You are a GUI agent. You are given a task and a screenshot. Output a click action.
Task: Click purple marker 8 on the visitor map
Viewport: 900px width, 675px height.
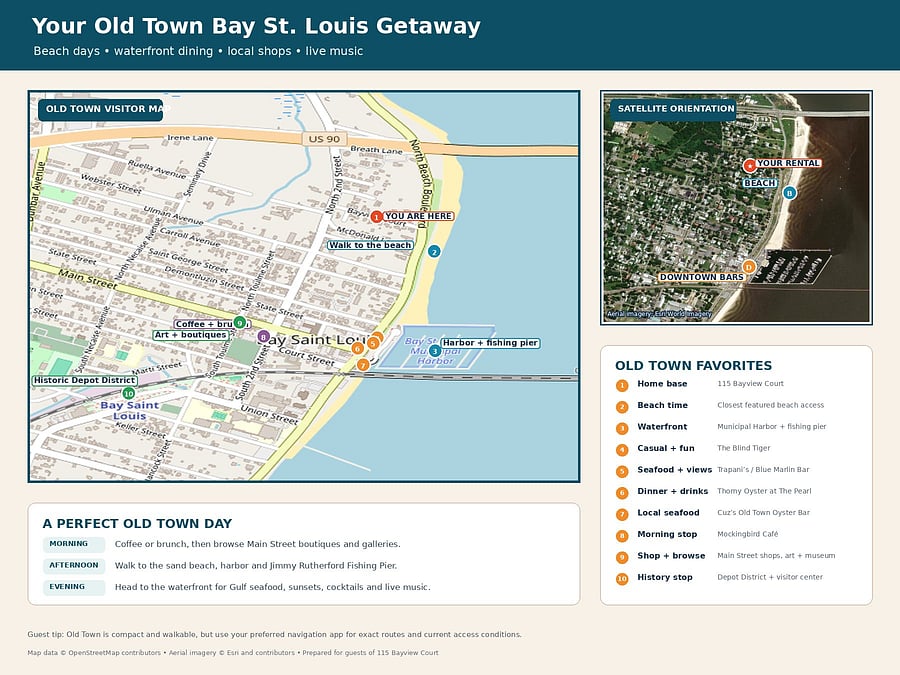coord(263,336)
